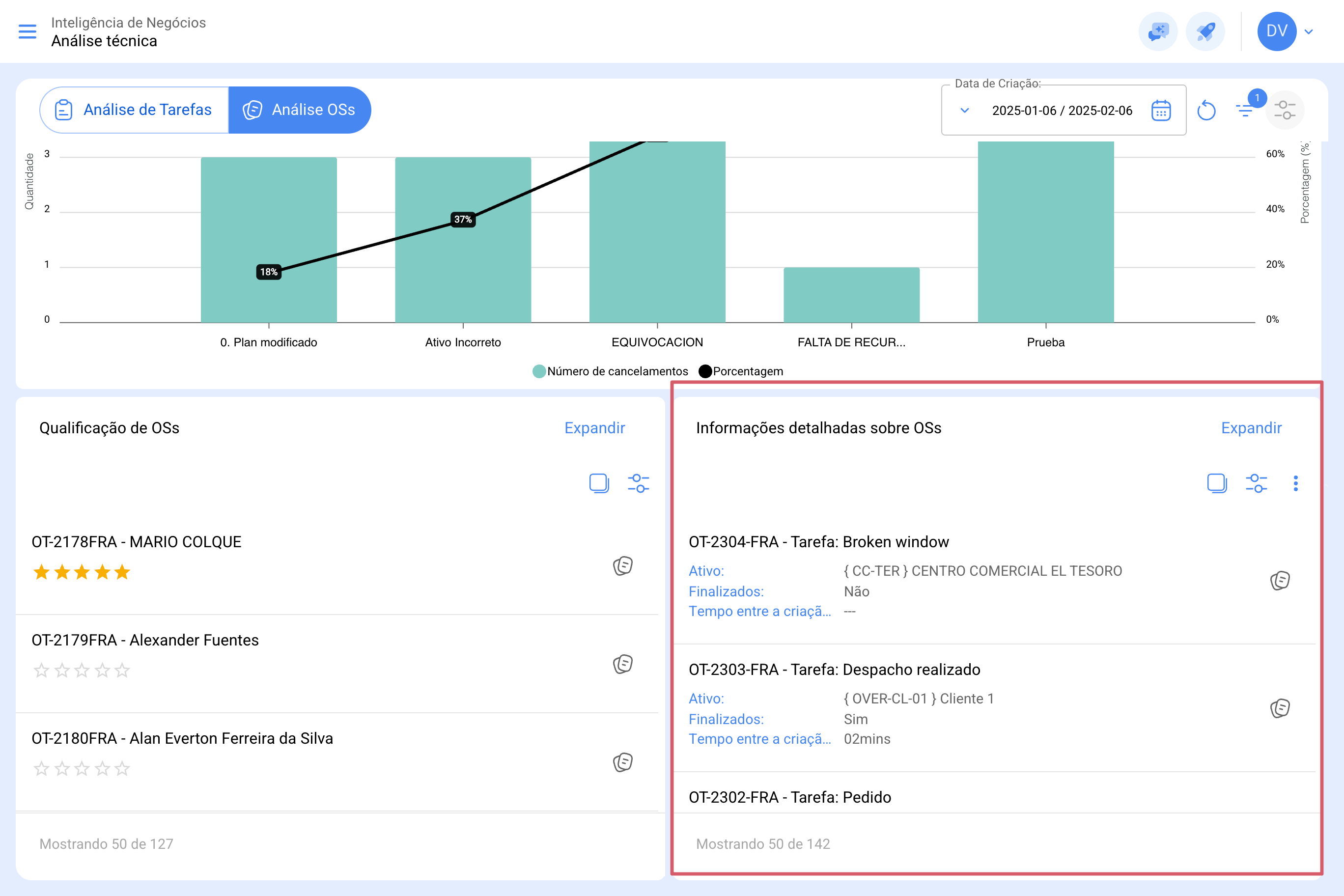The width and height of the screenshot is (1344, 896).
Task: Switch to Análise de Tarefas tab
Action: pos(134,110)
